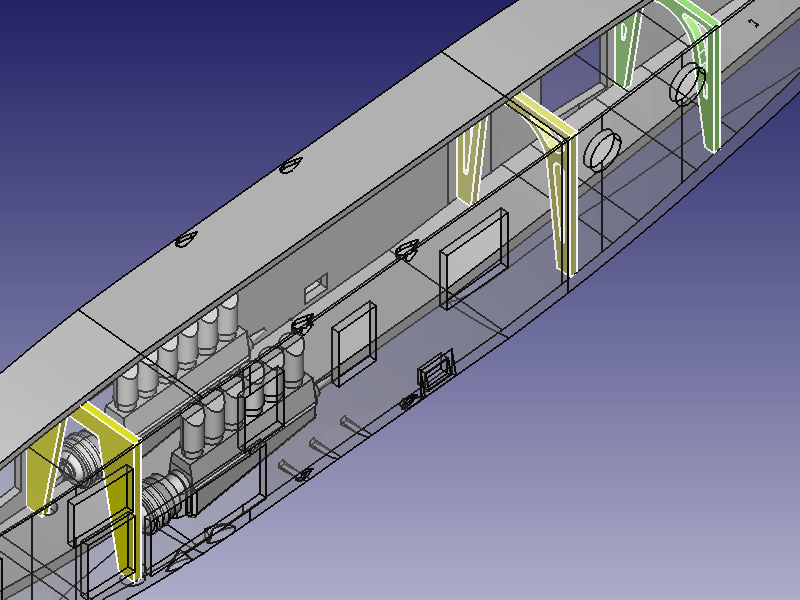This screenshot has height=600, width=800.
Task: Select teardrop fitting just above the engine
Action: (302, 323)
